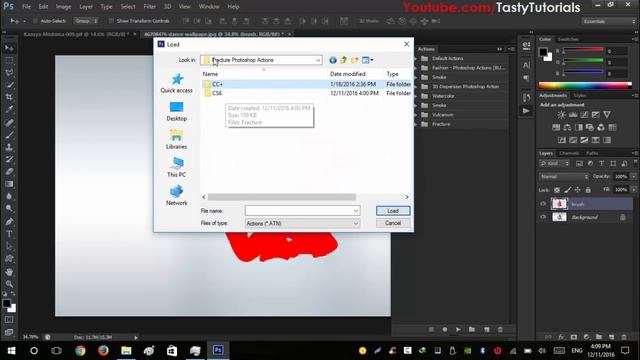This screenshot has width=640, height=360.
Task: Select the Pen tool
Action: coord(9,222)
